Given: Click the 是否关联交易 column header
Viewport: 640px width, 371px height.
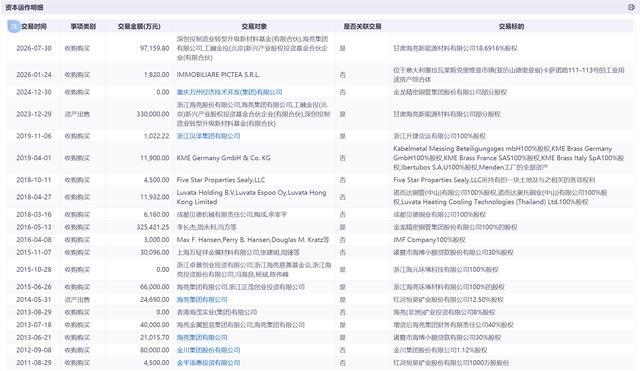Looking at the screenshot, I should [x=362, y=27].
